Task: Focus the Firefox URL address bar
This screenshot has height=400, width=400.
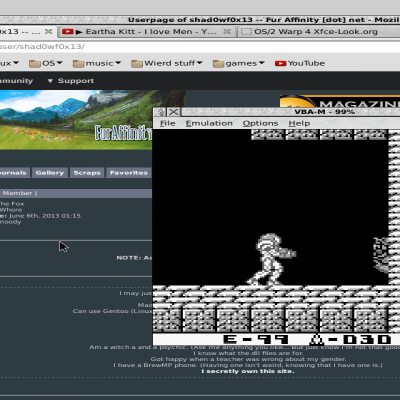Action: [200, 46]
